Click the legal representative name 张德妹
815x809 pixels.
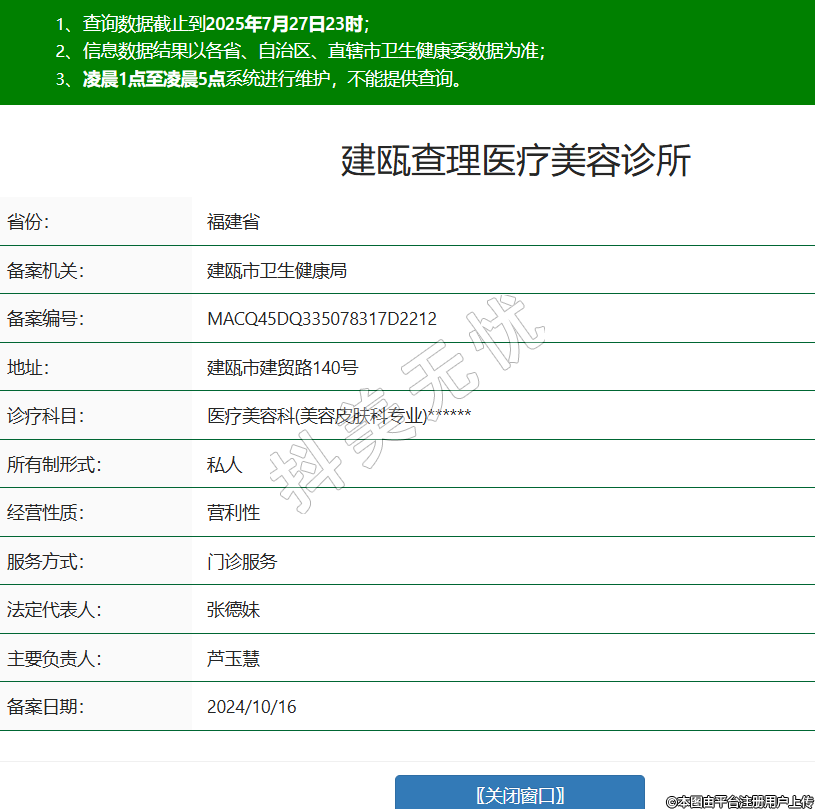click(233, 609)
